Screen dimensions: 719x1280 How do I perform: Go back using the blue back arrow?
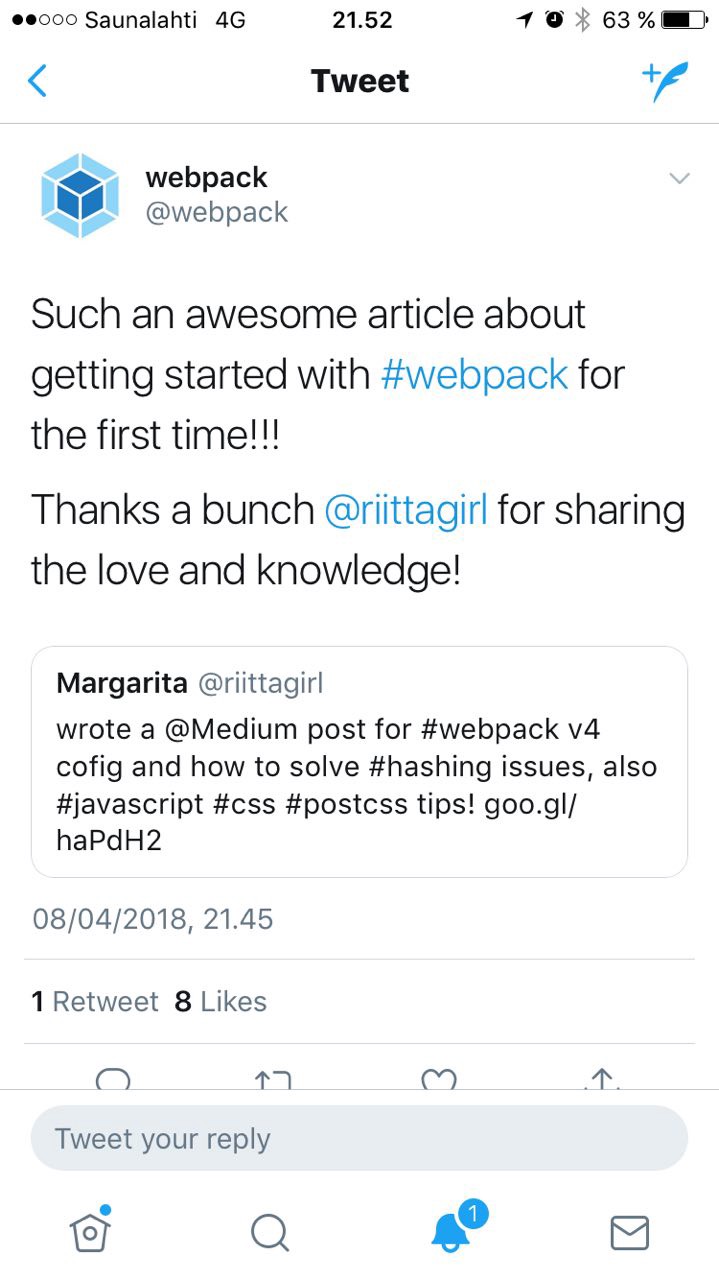(x=37, y=81)
